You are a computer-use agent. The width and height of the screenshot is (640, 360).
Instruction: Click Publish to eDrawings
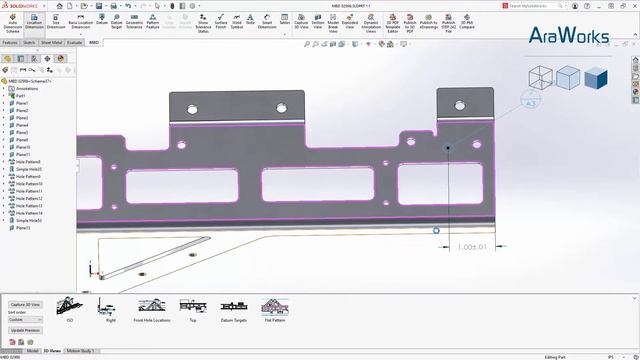pyautogui.click(x=429, y=22)
